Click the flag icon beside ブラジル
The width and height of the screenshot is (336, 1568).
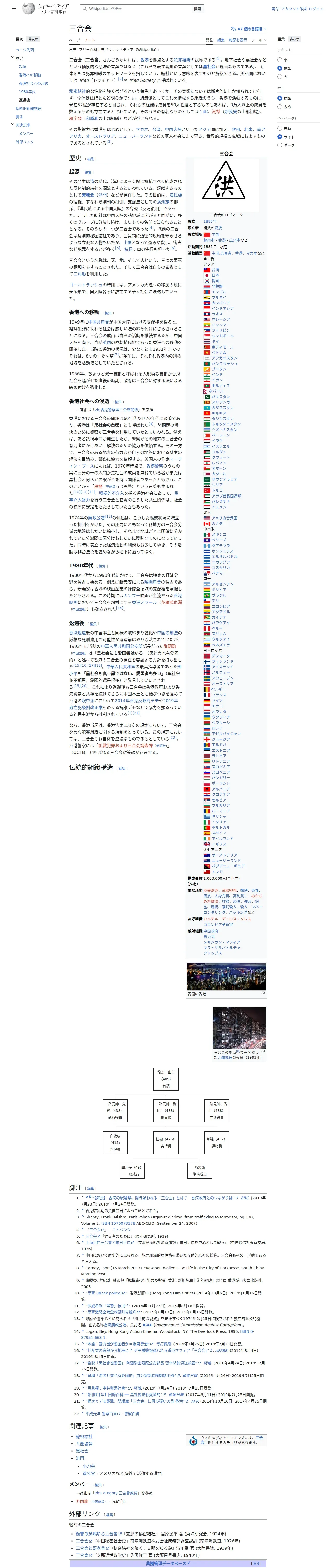coord(207,595)
